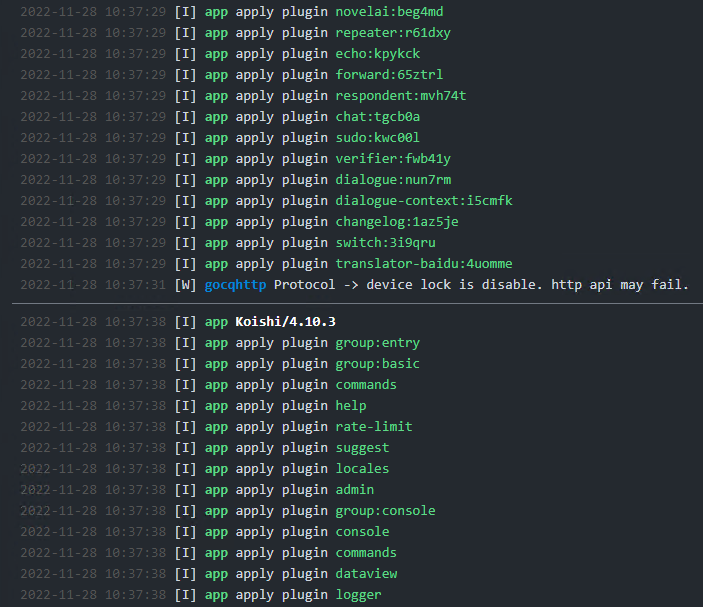Select plugin name respondent:mvh74t
The height and width of the screenshot is (607, 703).
(401, 95)
